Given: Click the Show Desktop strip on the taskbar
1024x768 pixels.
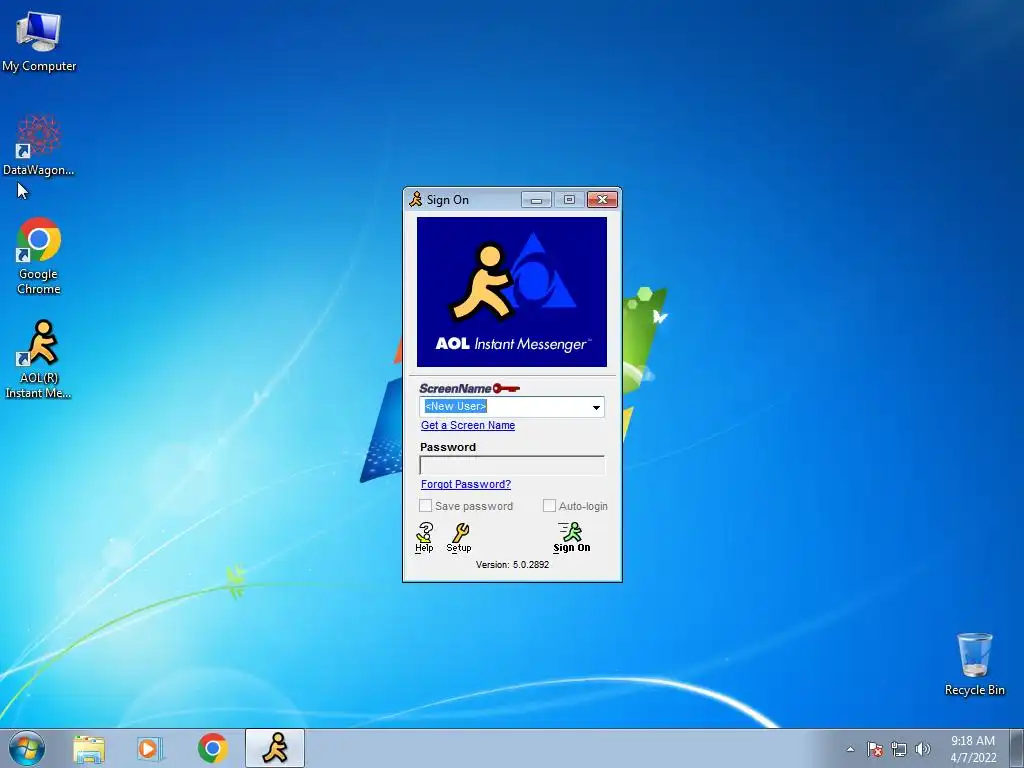Looking at the screenshot, I should point(1017,749).
